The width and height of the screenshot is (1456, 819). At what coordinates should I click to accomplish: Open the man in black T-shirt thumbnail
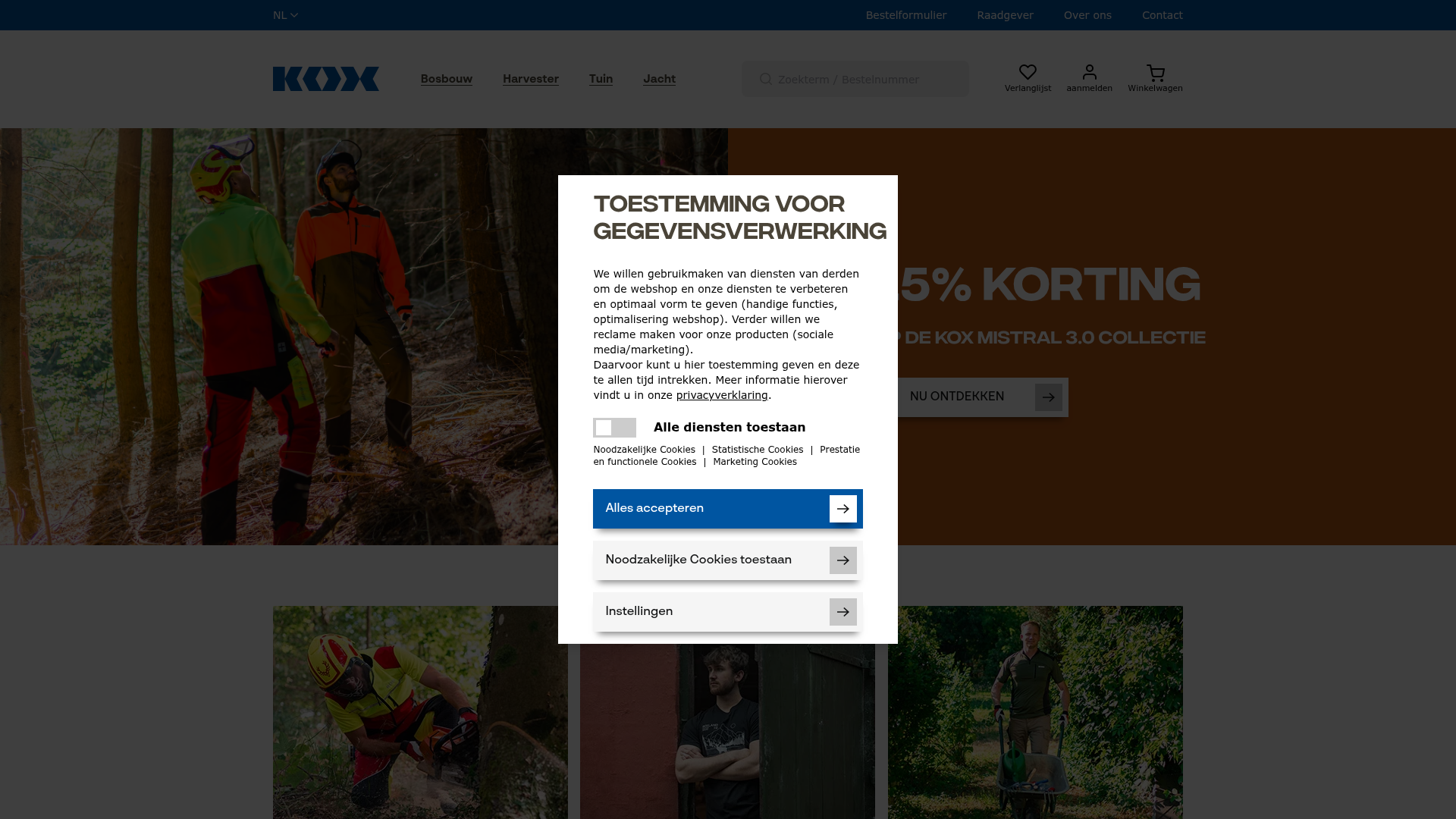click(x=727, y=731)
